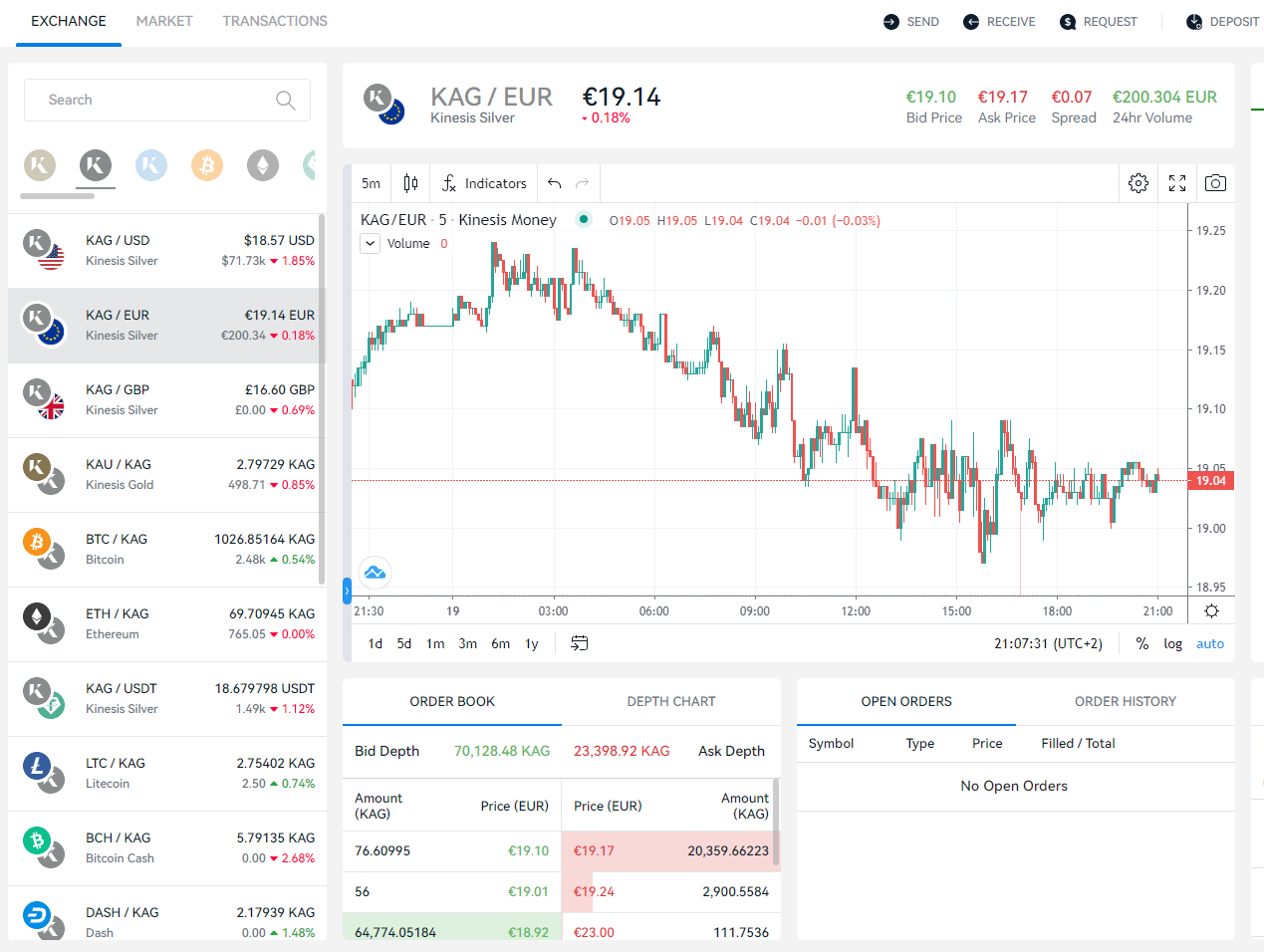Click the 19.04 current price label
This screenshot has height=952, width=1264.
1211,481
